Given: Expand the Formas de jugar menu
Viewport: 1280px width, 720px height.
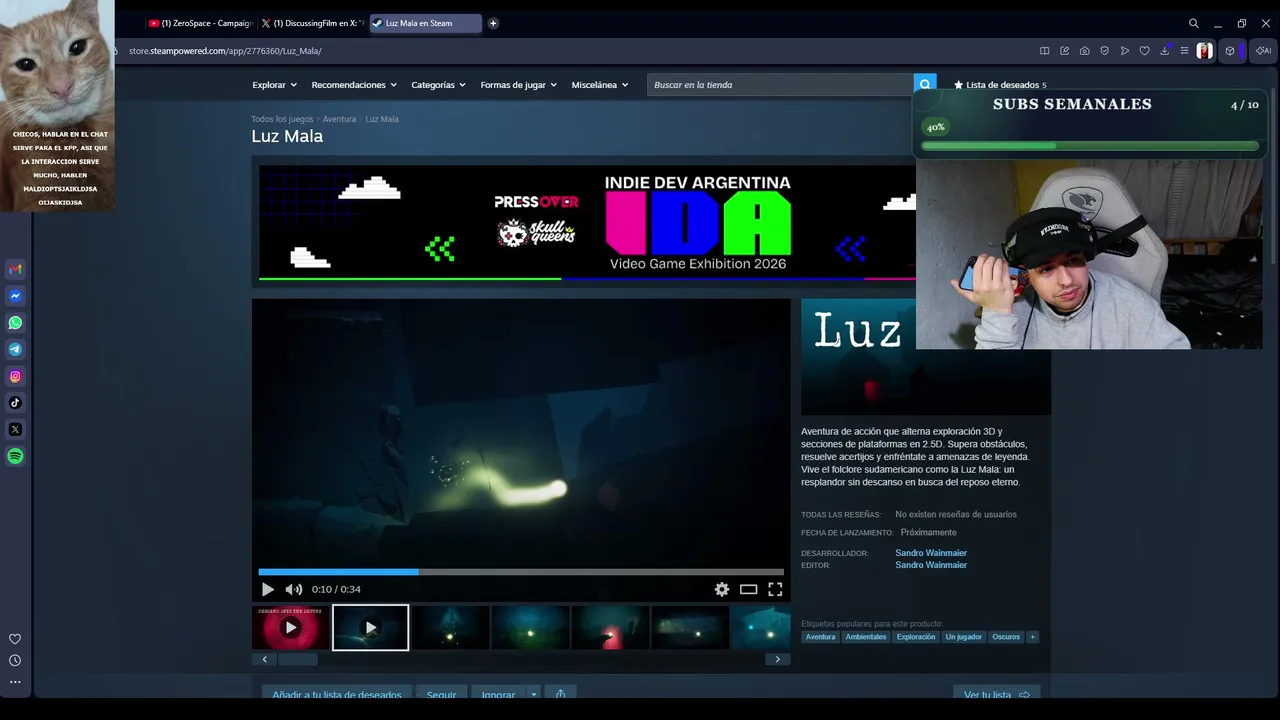Looking at the screenshot, I should (x=519, y=85).
